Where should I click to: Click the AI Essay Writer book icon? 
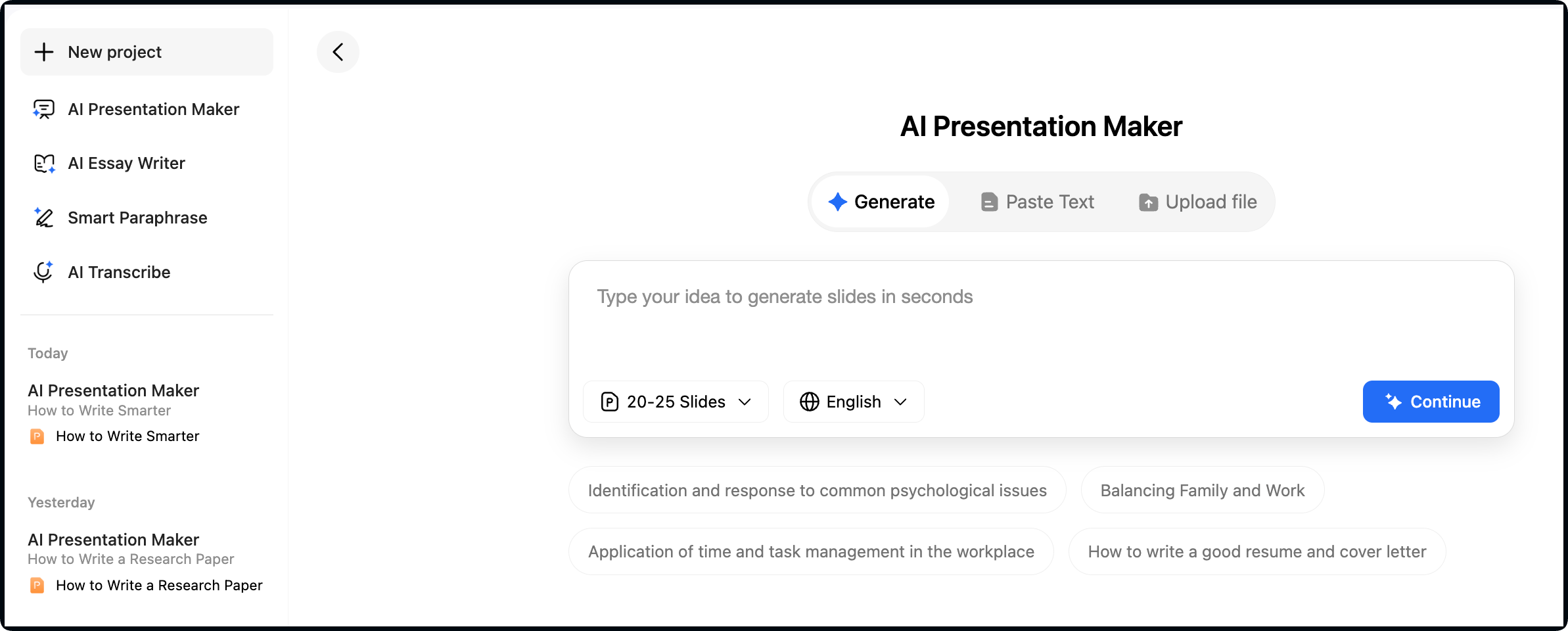click(44, 163)
